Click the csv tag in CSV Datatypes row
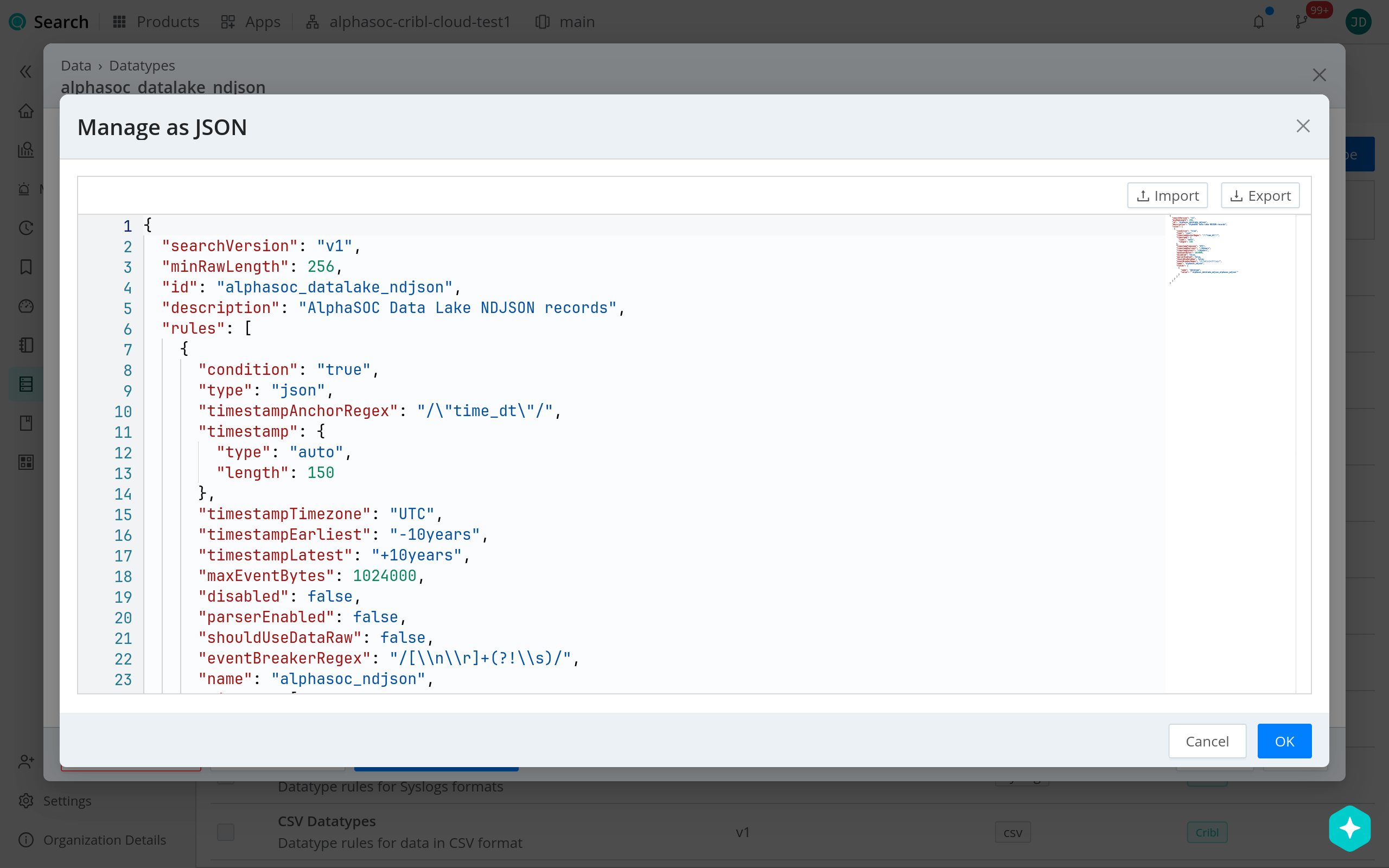Image resolution: width=1389 pixels, height=868 pixels. click(x=1012, y=832)
